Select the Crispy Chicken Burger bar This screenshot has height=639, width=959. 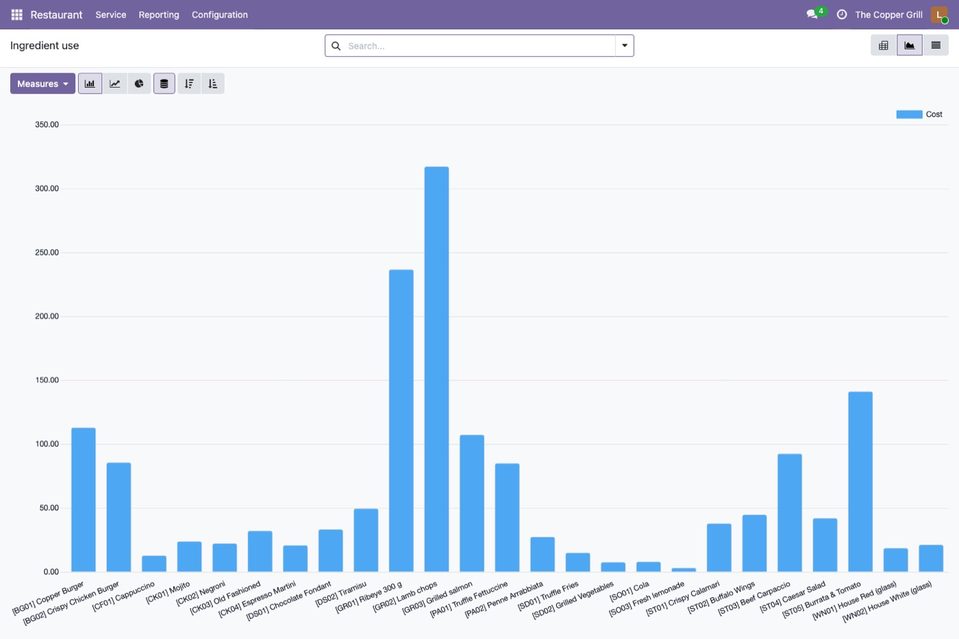119,517
